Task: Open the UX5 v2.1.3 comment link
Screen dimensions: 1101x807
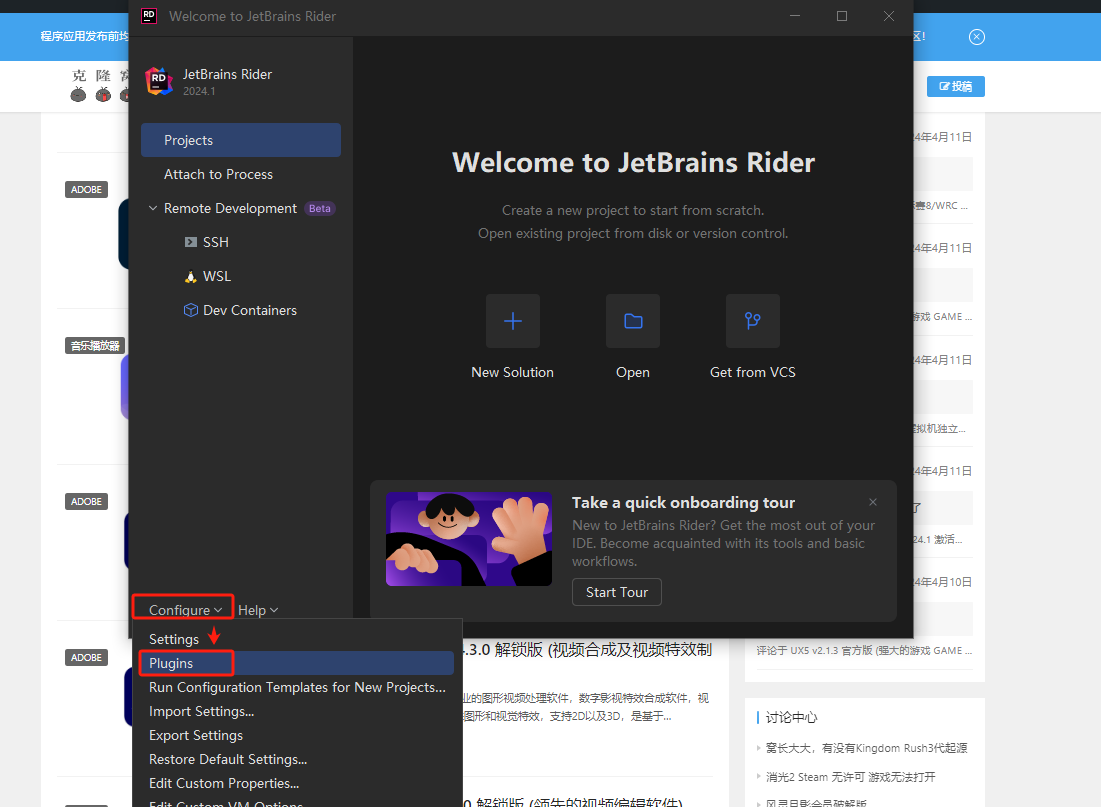Action: point(864,650)
